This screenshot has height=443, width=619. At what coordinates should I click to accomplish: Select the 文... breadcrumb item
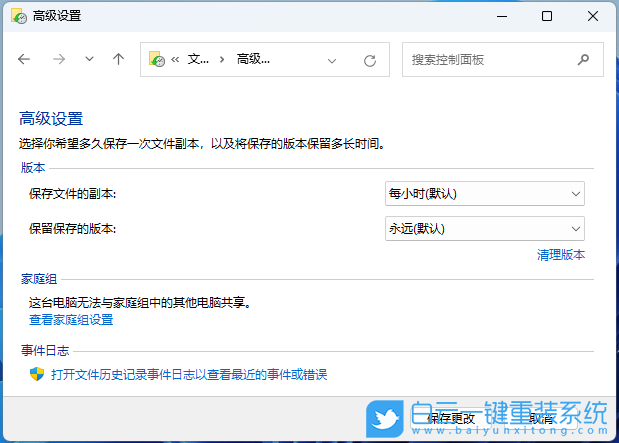(198, 60)
